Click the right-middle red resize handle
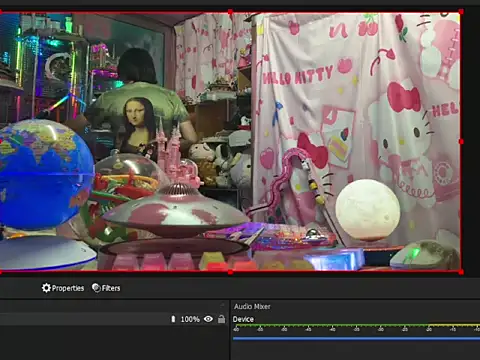Image resolution: width=480 pixels, height=360 pixels. pos(461,142)
